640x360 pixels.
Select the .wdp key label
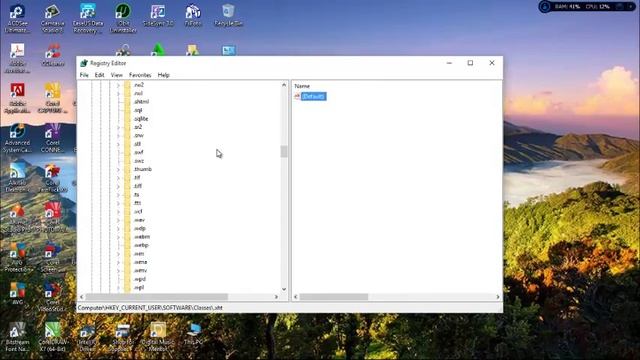click(x=140, y=229)
